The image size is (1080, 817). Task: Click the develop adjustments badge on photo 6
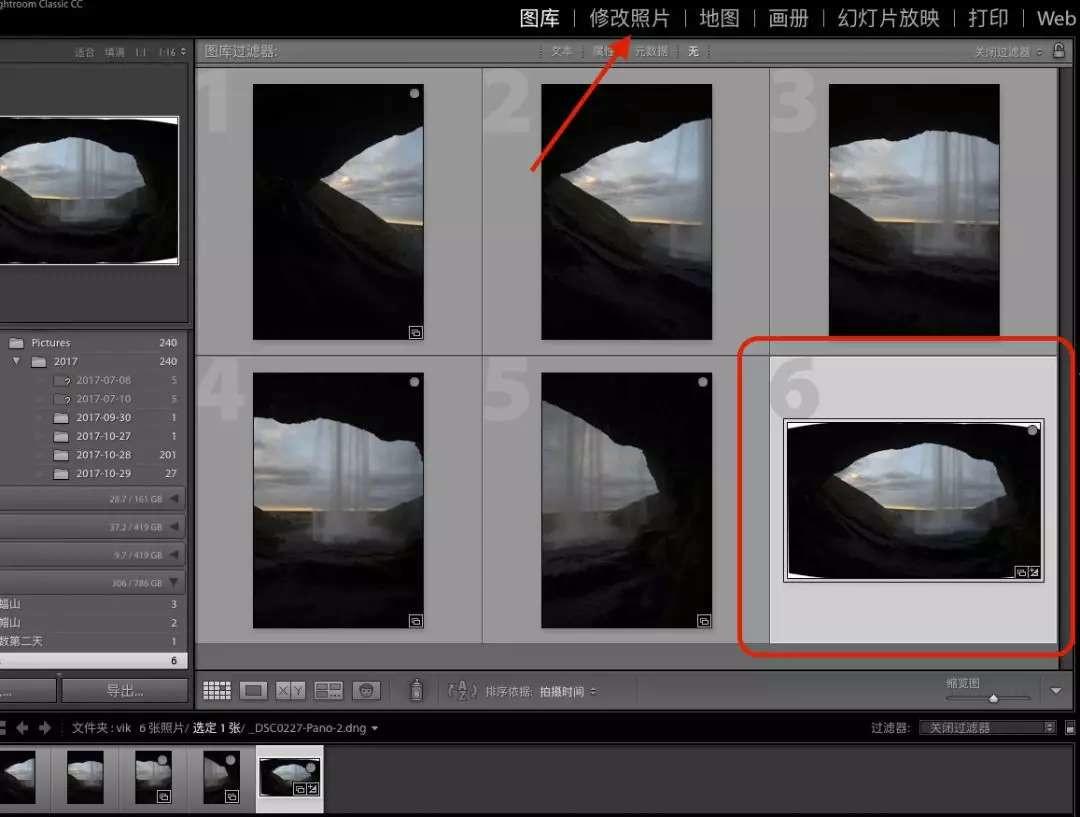click(x=1034, y=572)
